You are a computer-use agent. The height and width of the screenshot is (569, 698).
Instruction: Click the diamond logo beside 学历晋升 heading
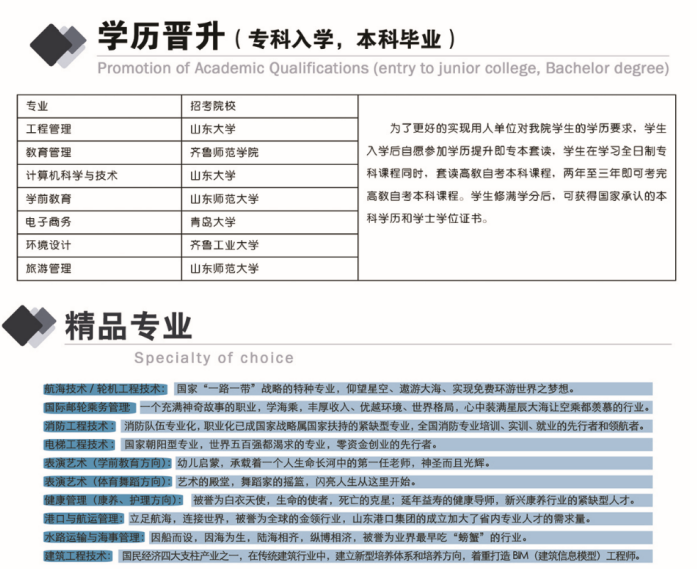tap(57, 42)
